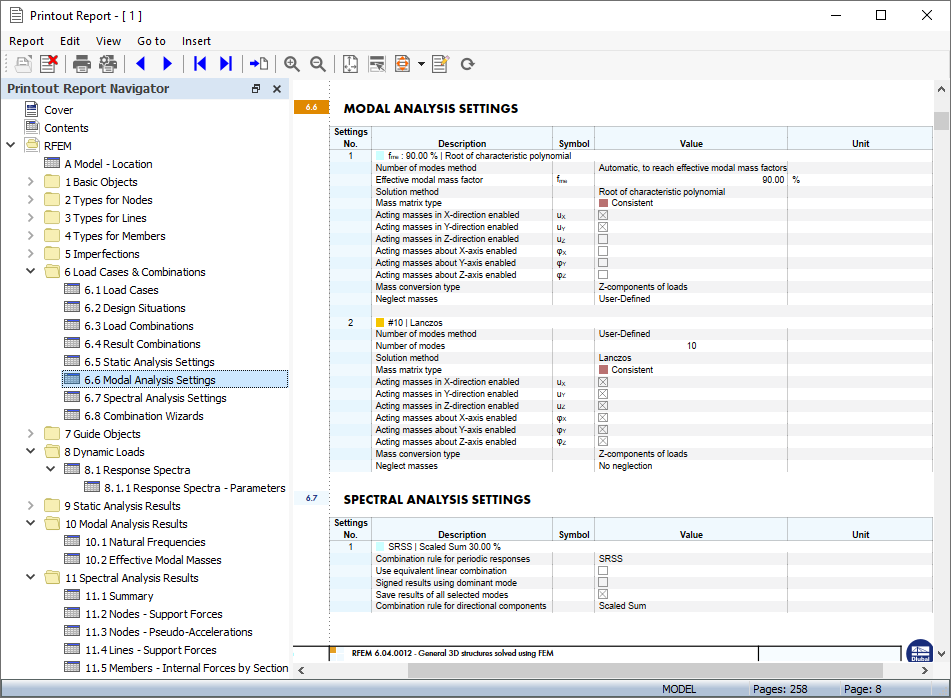Click the refresh report icon
This screenshot has height=698, width=951.
pyautogui.click(x=467, y=64)
